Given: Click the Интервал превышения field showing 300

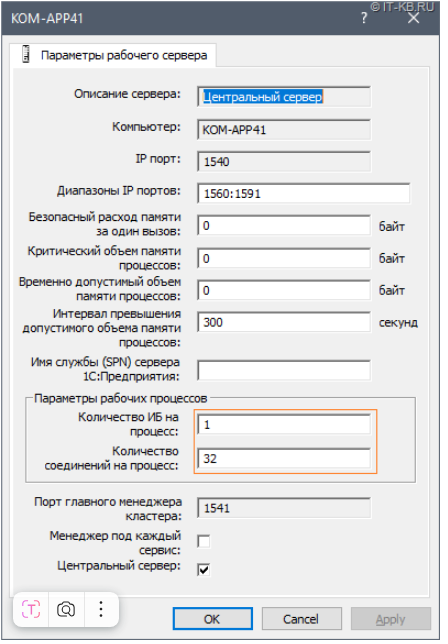Looking at the screenshot, I should 284,322.
